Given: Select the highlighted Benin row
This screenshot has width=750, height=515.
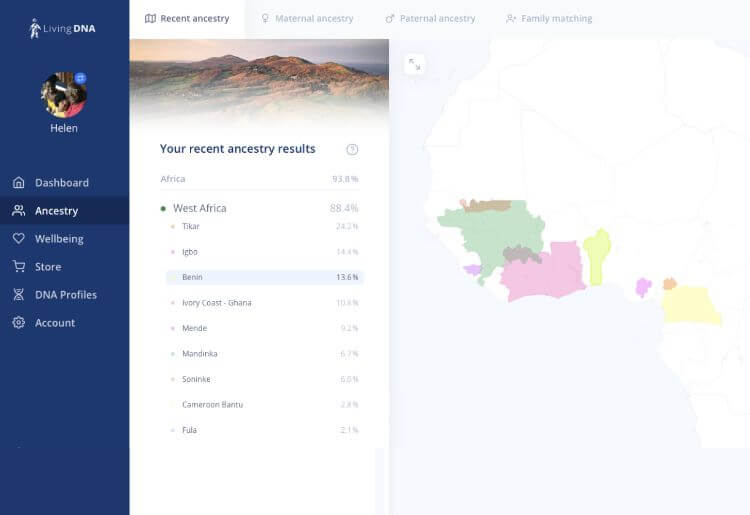Looking at the screenshot, I should 265,277.
